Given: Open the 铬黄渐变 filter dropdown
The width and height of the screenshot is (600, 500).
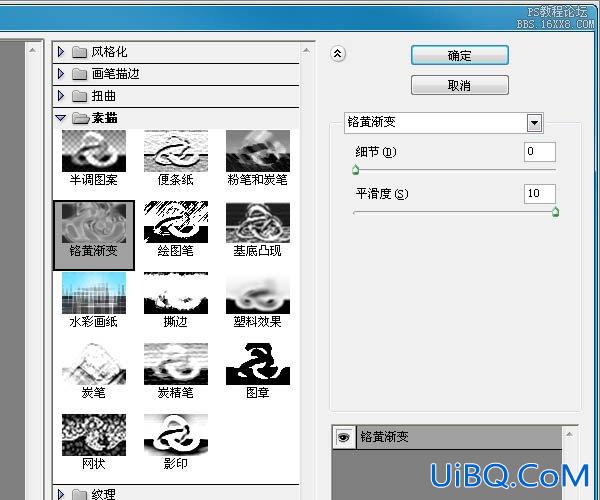Looking at the screenshot, I should tap(535, 123).
